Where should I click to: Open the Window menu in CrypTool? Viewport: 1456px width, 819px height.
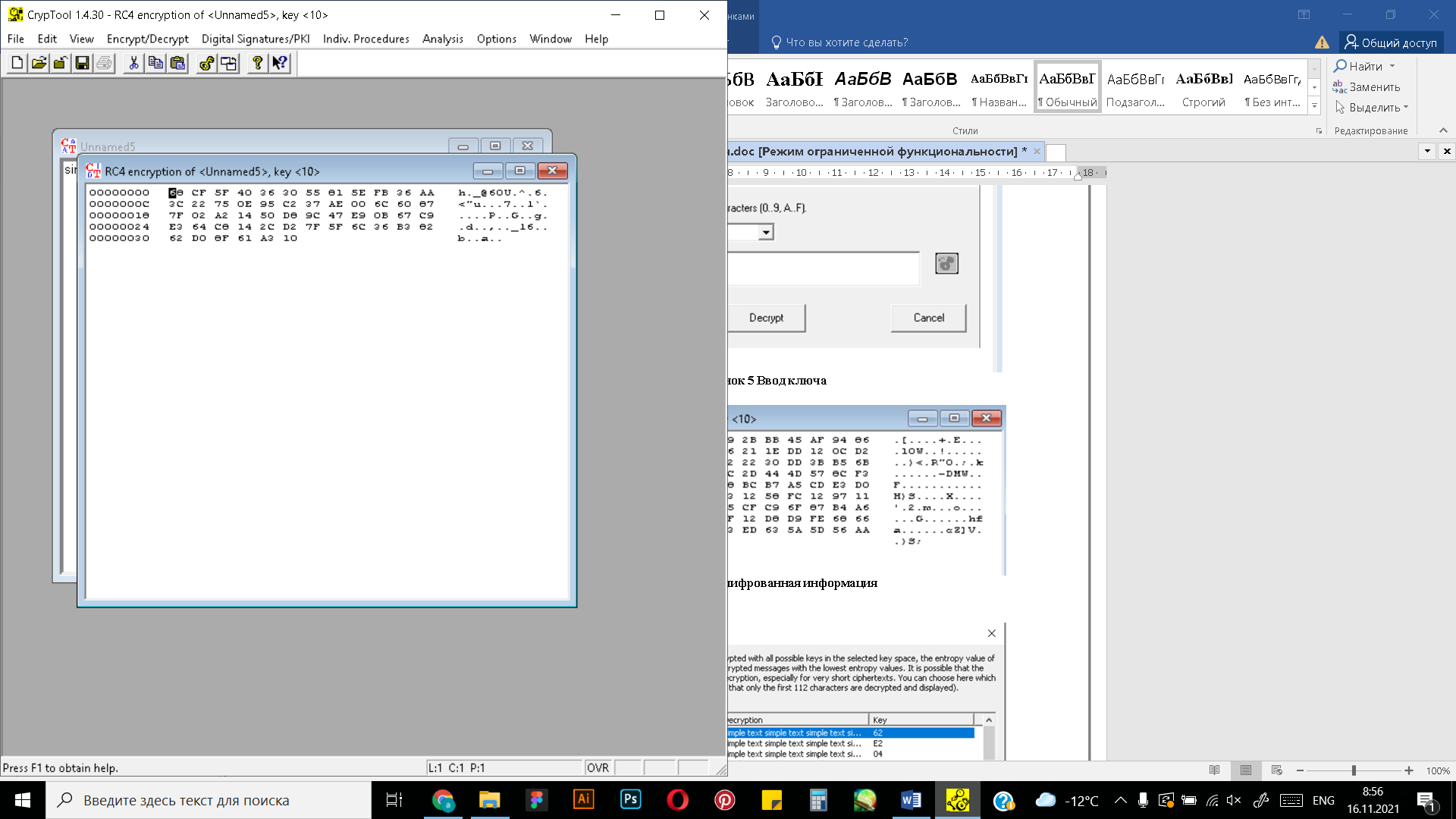tap(551, 39)
